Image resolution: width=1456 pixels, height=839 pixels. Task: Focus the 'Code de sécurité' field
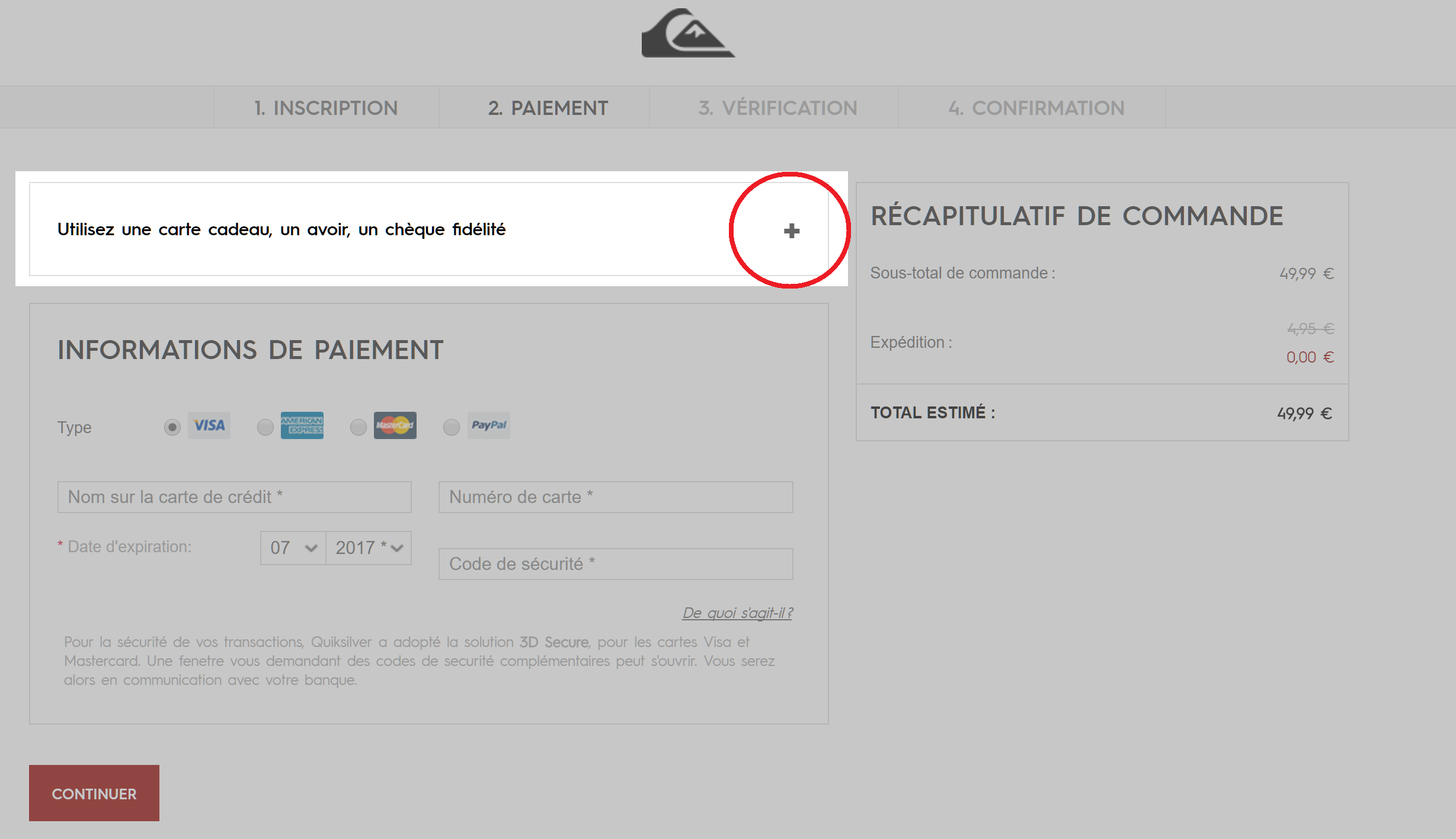tap(616, 564)
